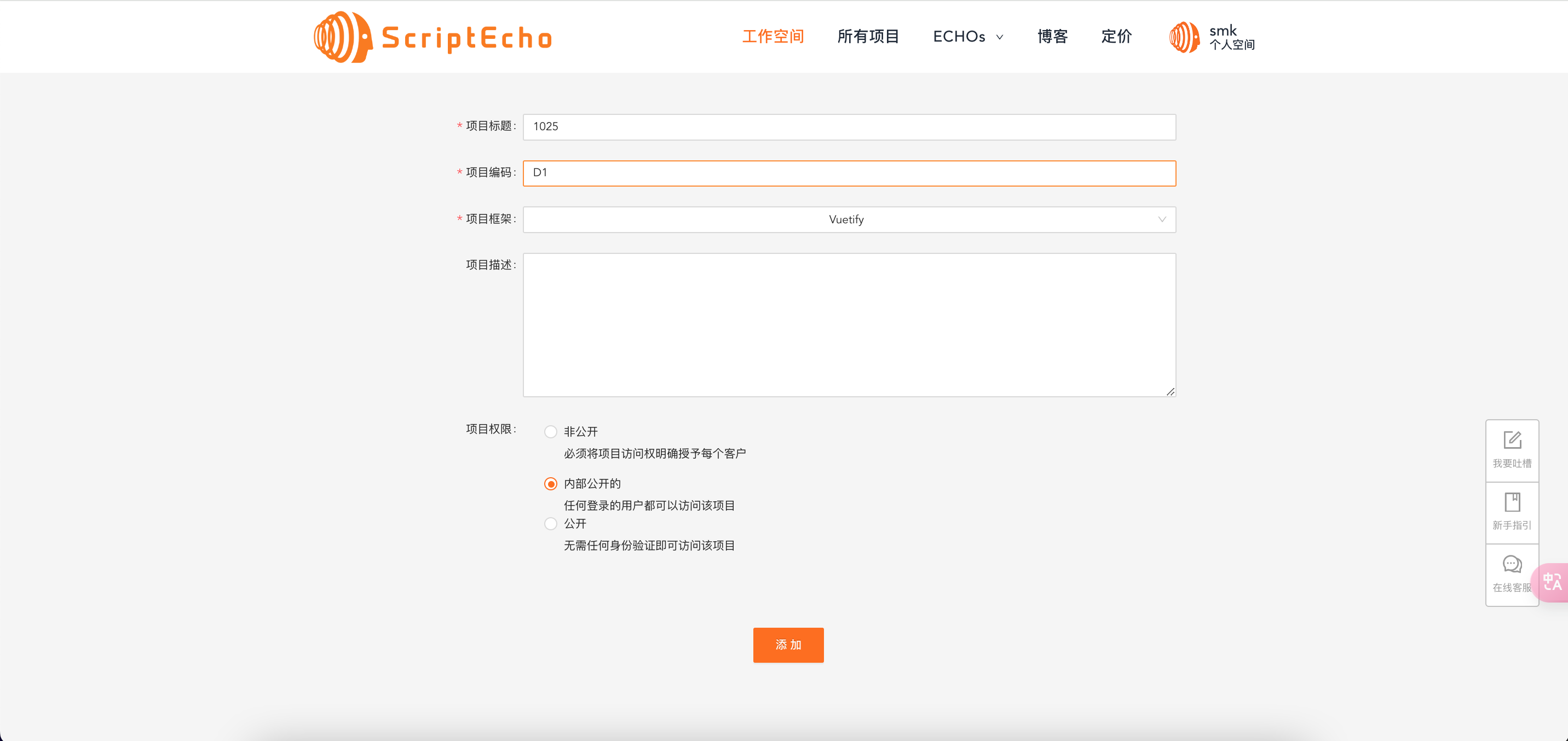
Task: Focus the 项目描述 text area
Action: [849, 325]
